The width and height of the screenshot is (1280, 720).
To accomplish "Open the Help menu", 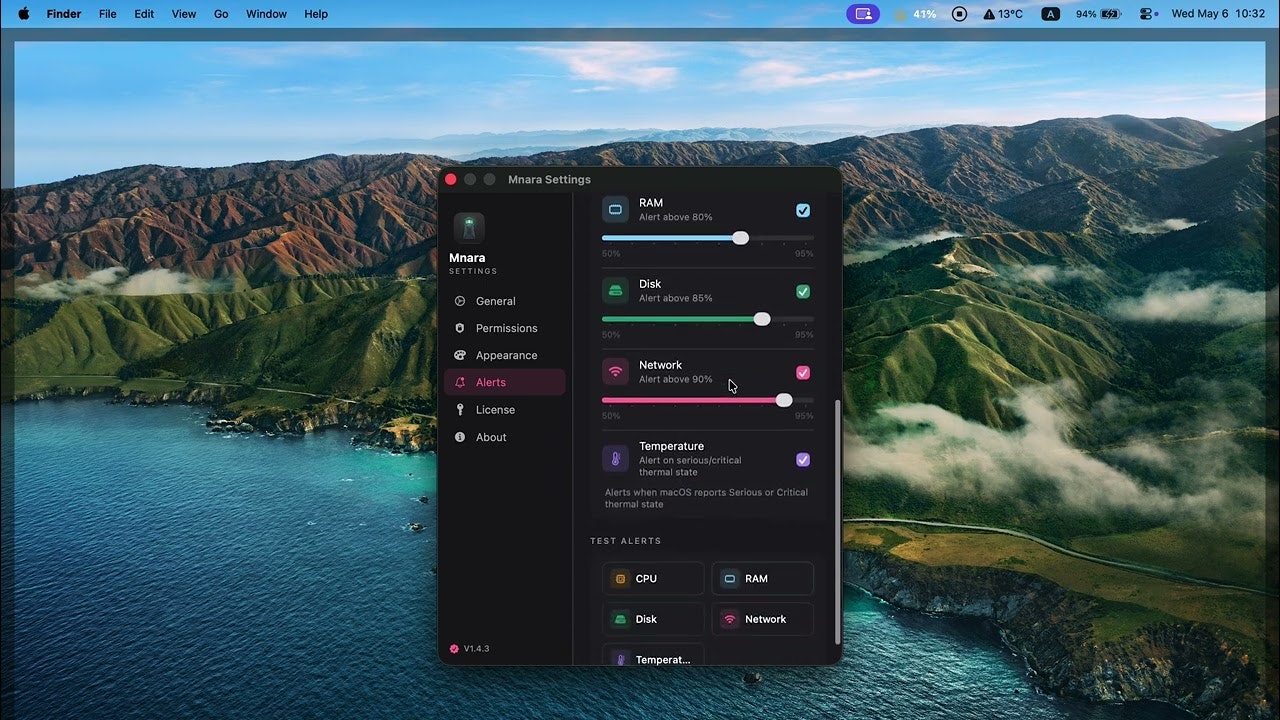I will pyautogui.click(x=316, y=14).
